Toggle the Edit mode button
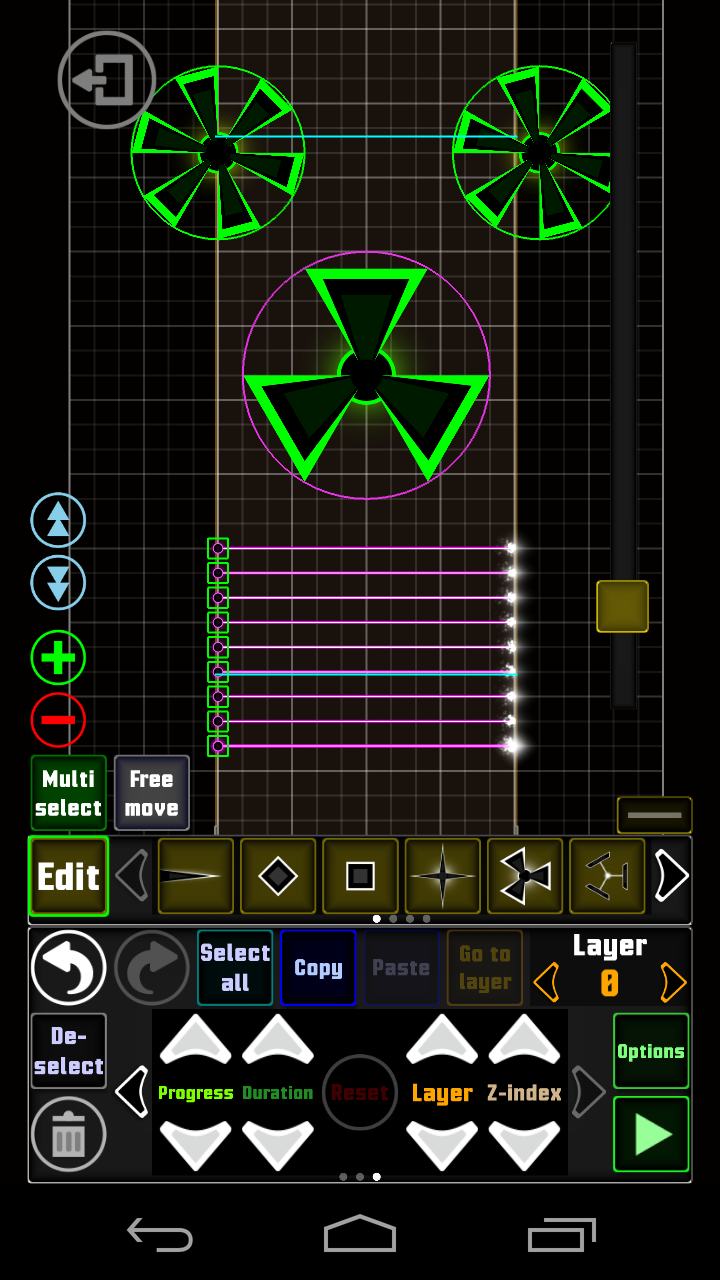 68,877
